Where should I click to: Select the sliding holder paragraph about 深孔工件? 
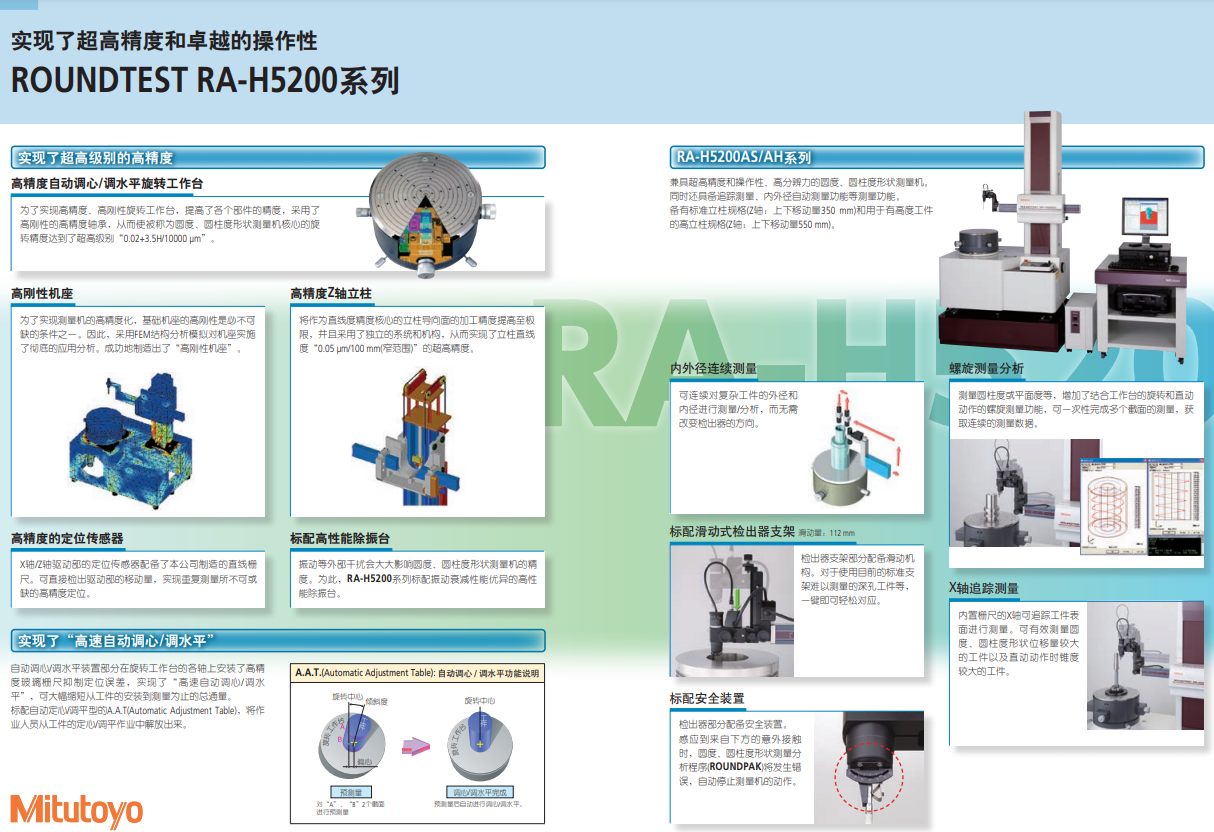[859, 579]
